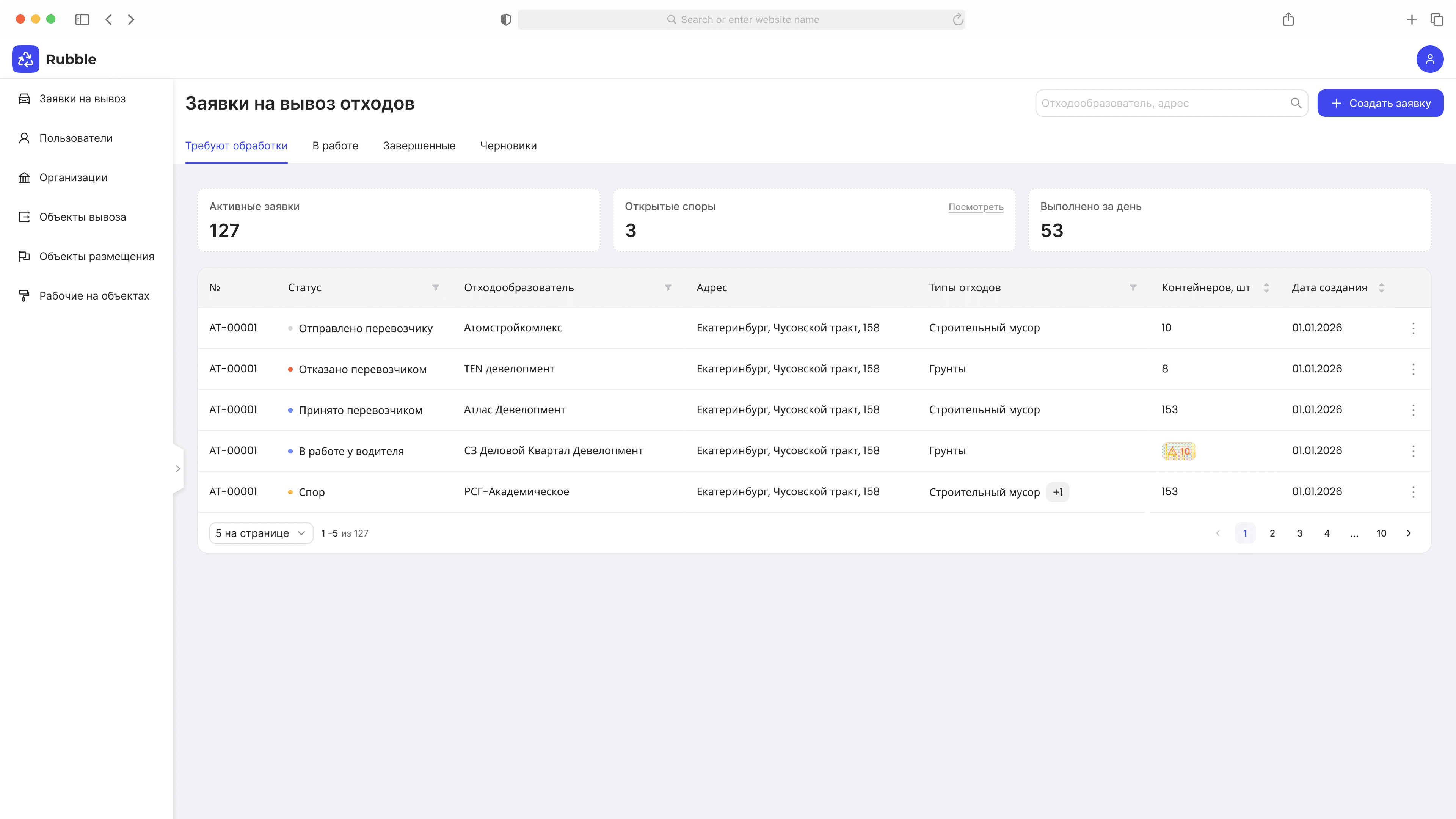1456x819 pixels.
Task: Go to pagination page 10
Action: pos(1381,533)
